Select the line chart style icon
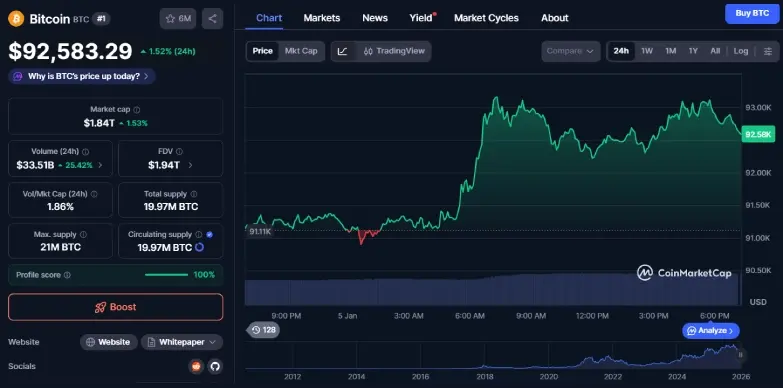This screenshot has height=388, width=783. 343,51
